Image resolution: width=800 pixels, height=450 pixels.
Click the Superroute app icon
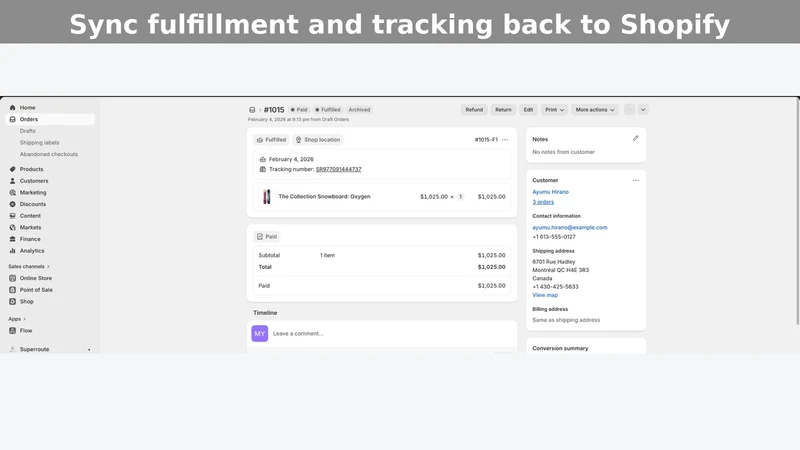click(x=13, y=349)
